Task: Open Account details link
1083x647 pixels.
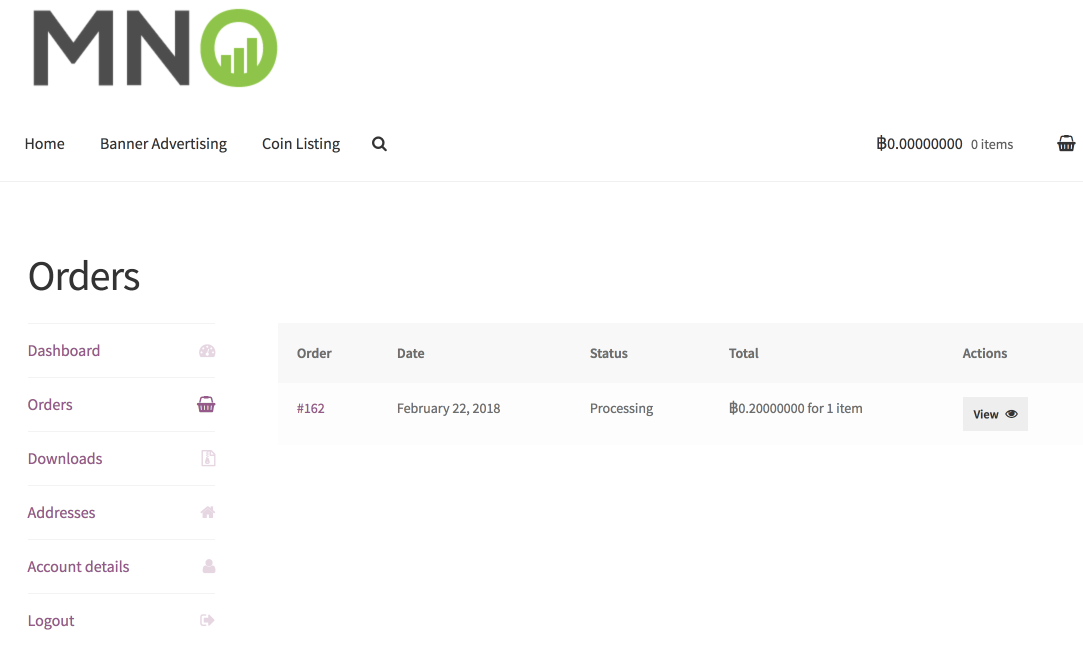Action: (78, 566)
